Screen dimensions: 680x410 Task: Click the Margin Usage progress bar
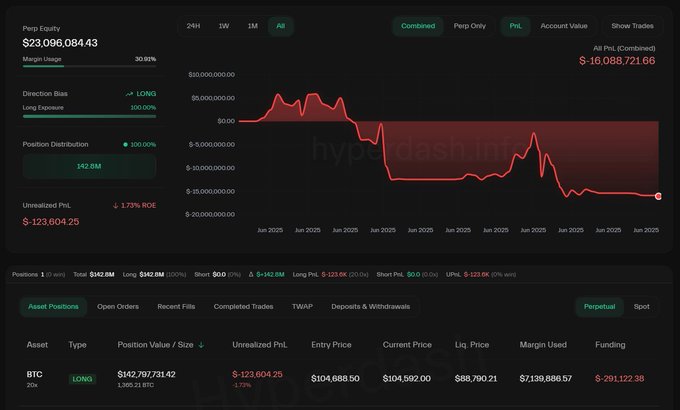[x=89, y=66]
